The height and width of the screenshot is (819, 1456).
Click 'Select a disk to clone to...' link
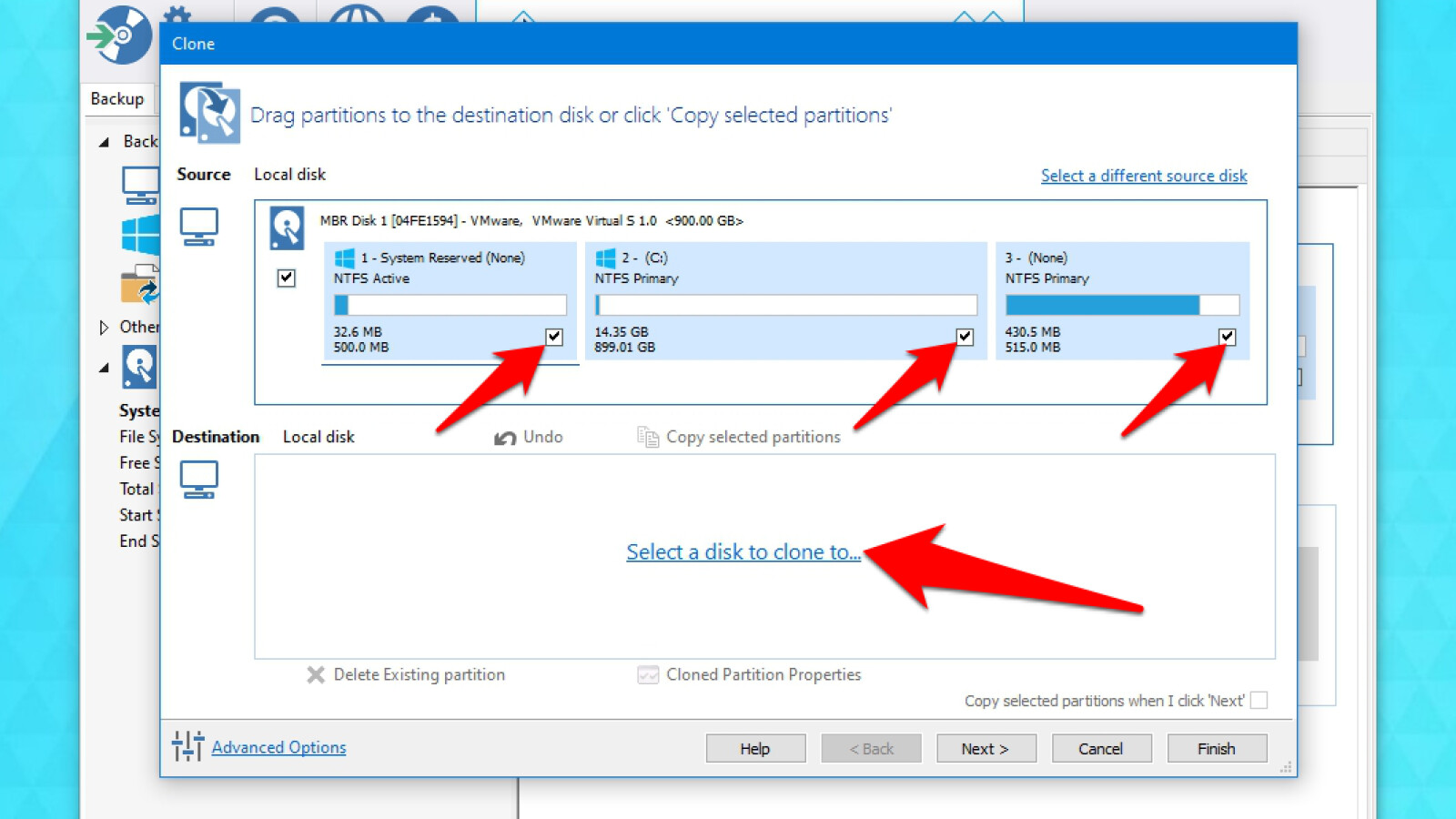point(743,551)
